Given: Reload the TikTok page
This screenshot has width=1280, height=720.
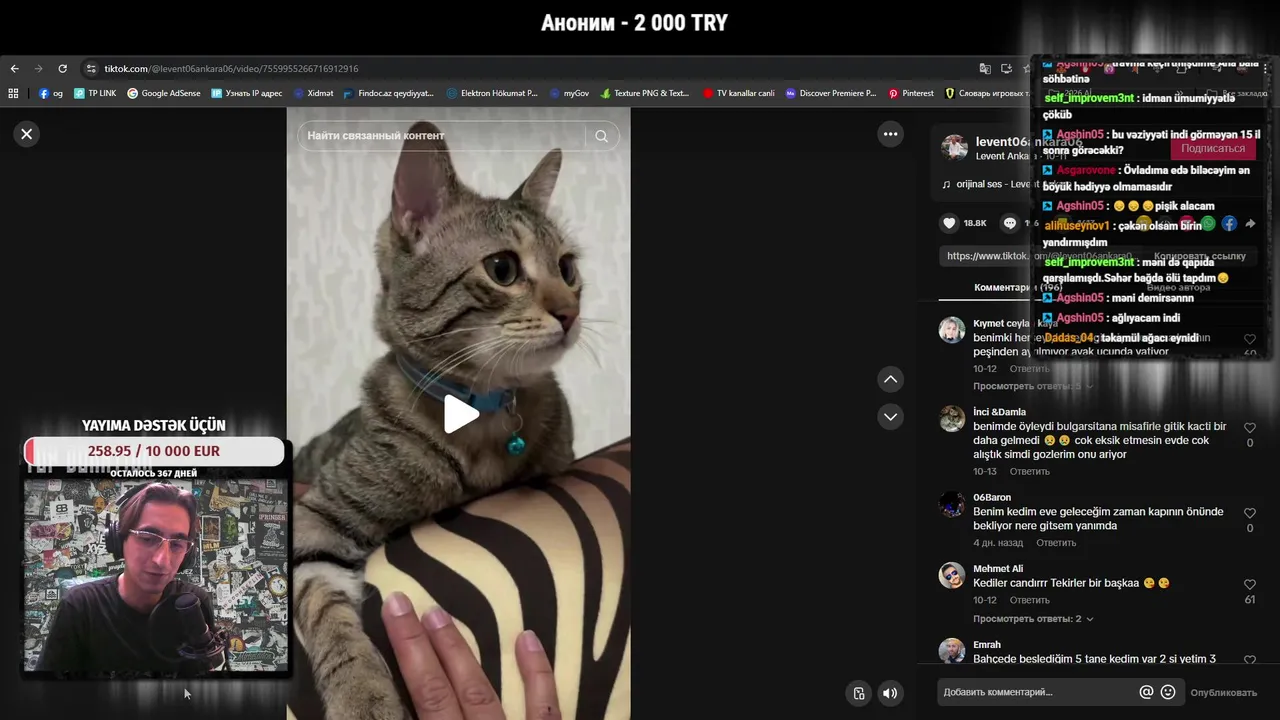Looking at the screenshot, I should (x=62, y=69).
